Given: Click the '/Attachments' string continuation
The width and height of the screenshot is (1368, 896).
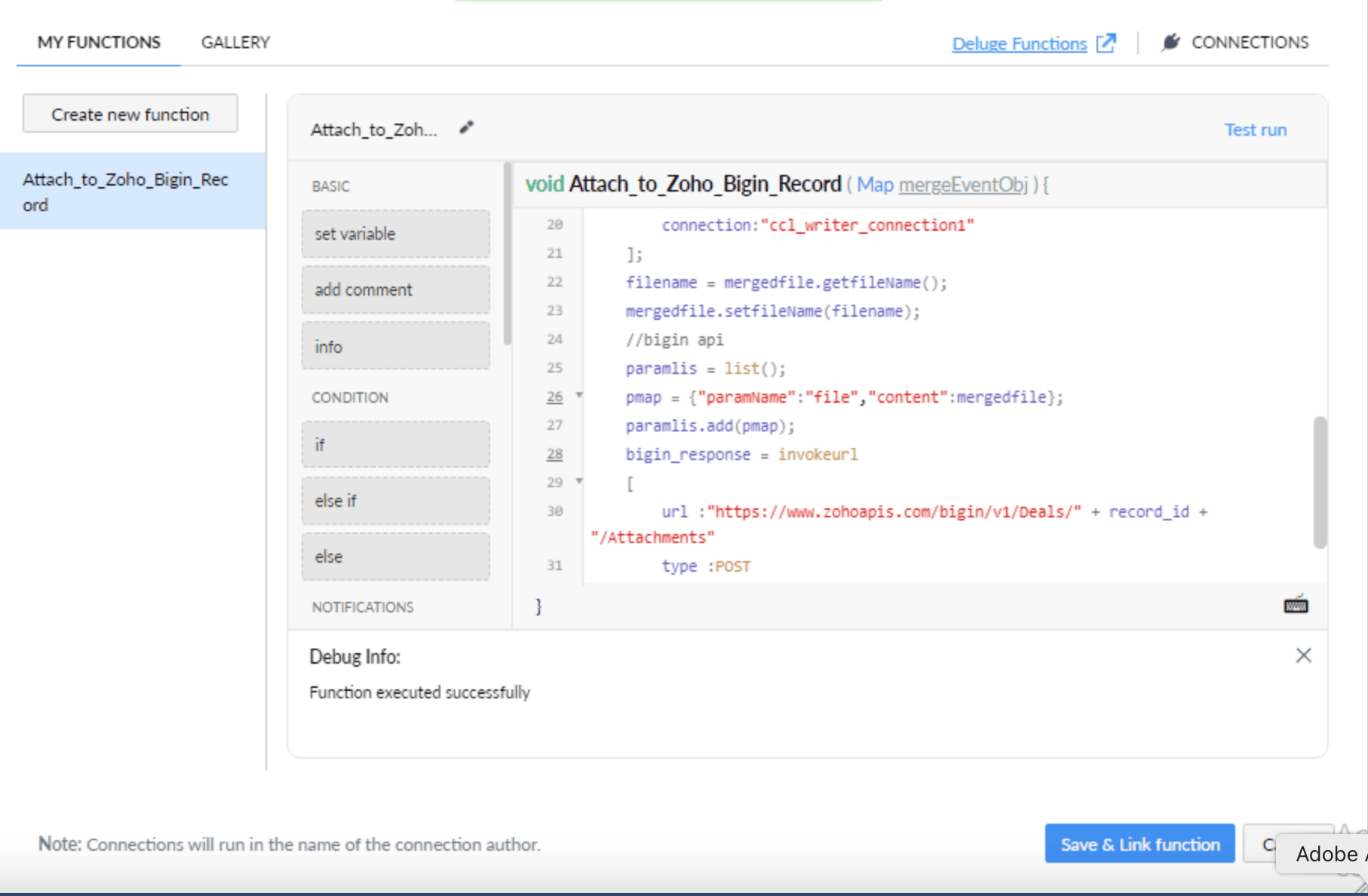Looking at the screenshot, I should point(652,537).
